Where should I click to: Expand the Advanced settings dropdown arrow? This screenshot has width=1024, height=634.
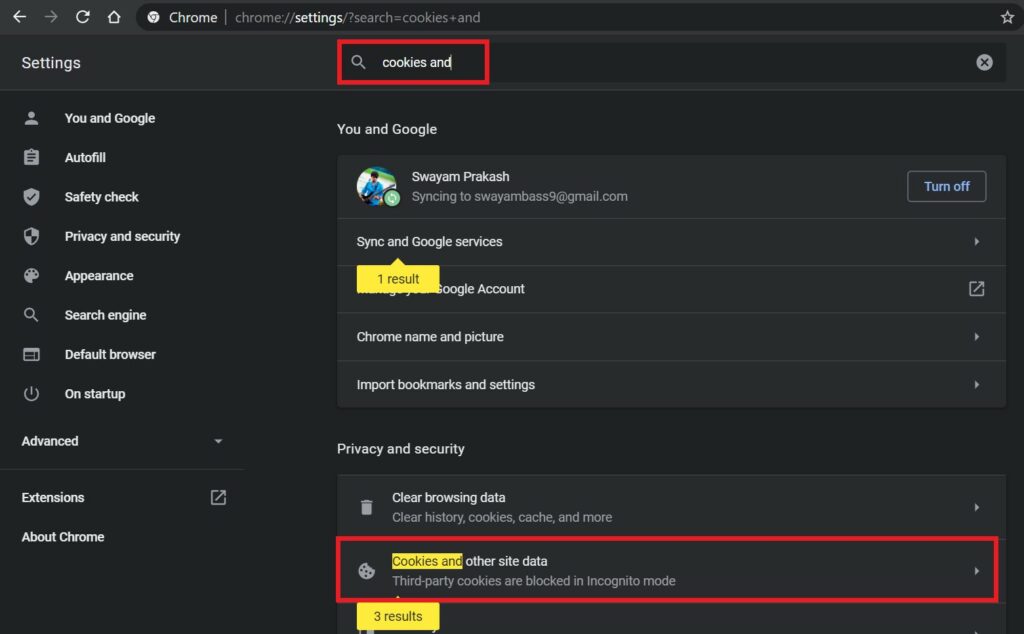pos(218,441)
